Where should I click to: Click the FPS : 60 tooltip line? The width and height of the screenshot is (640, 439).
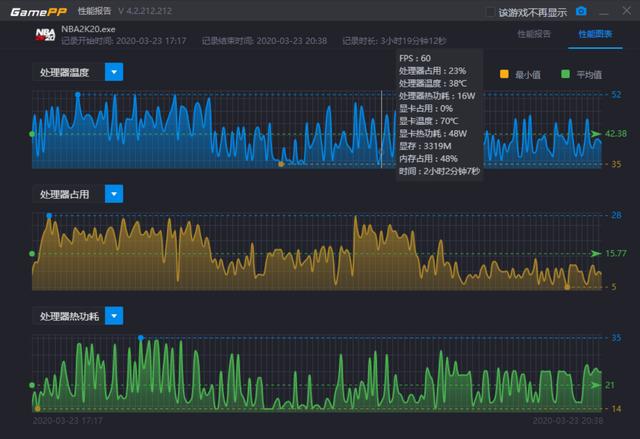click(x=415, y=58)
